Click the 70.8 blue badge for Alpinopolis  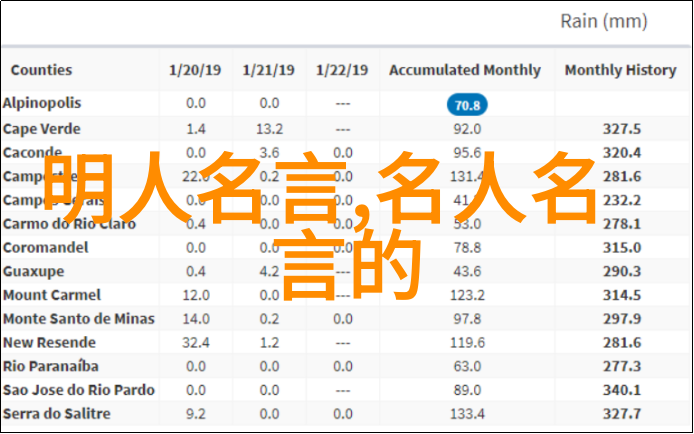click(x=467, y=105)
